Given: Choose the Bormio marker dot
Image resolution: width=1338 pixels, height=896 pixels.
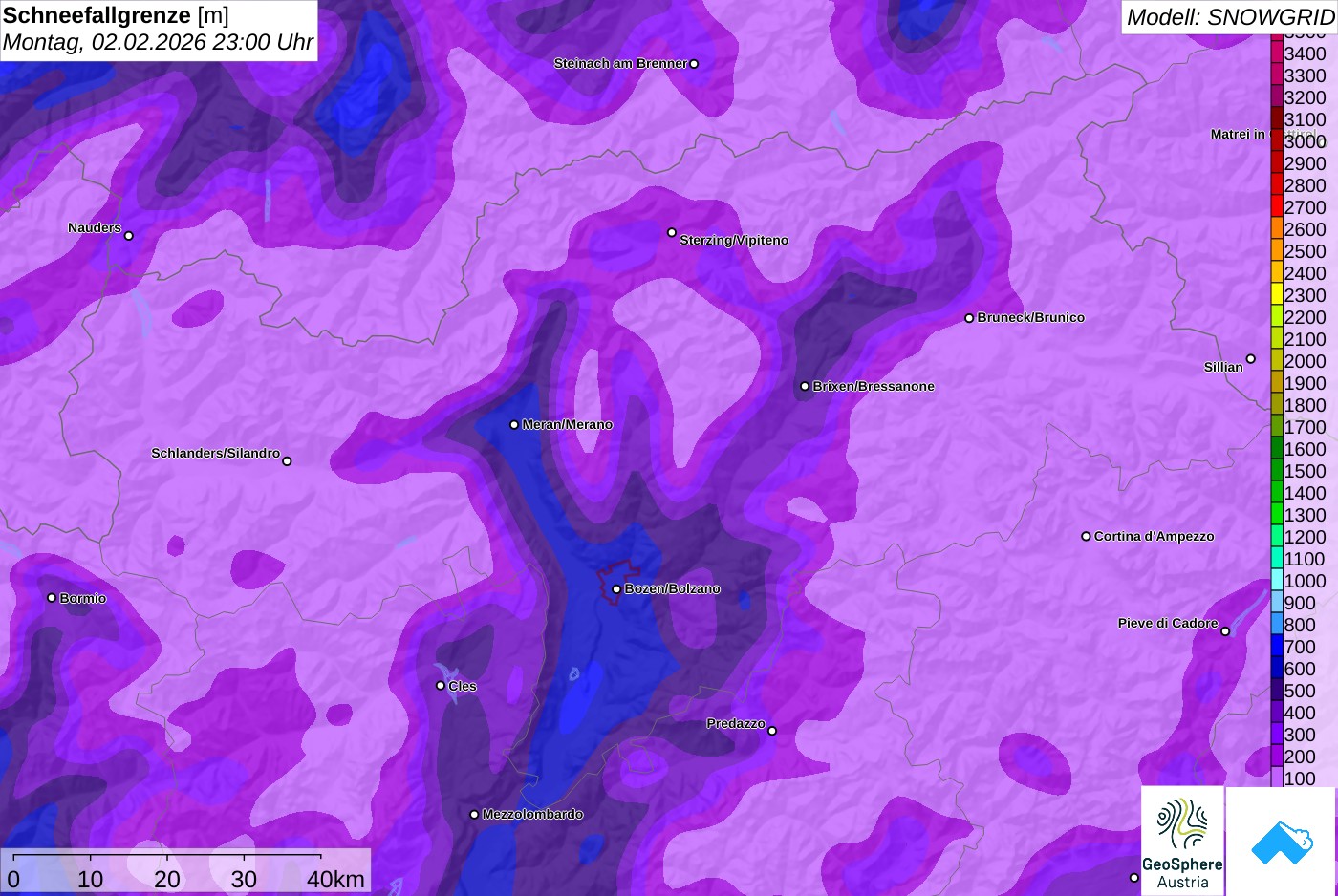Looking at the screenshot, I should click(x=52, y=598).
